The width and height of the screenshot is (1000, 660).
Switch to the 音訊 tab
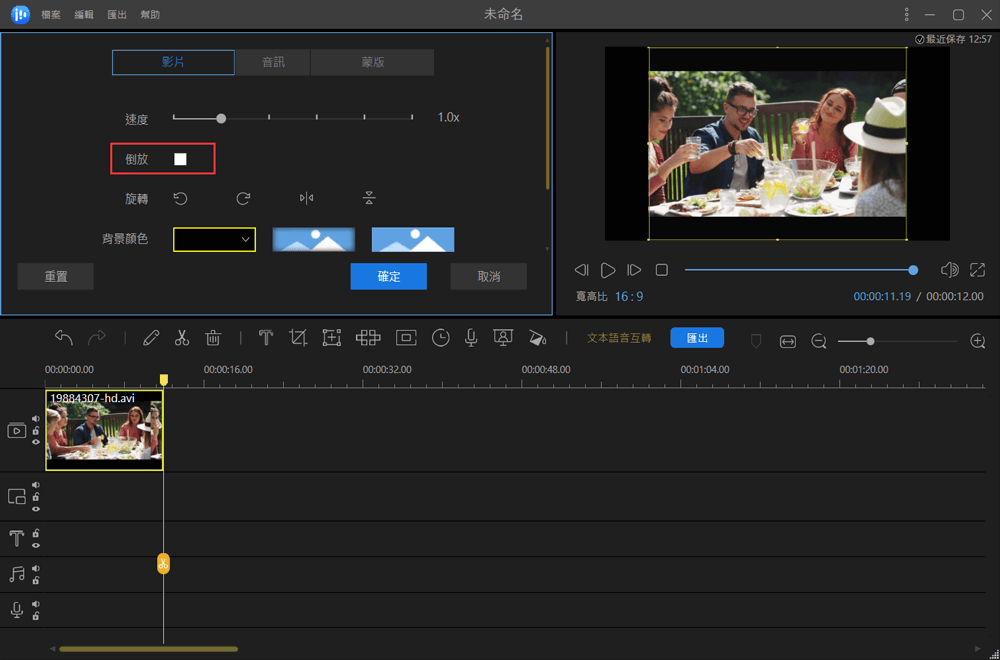(x=273, y=62)
